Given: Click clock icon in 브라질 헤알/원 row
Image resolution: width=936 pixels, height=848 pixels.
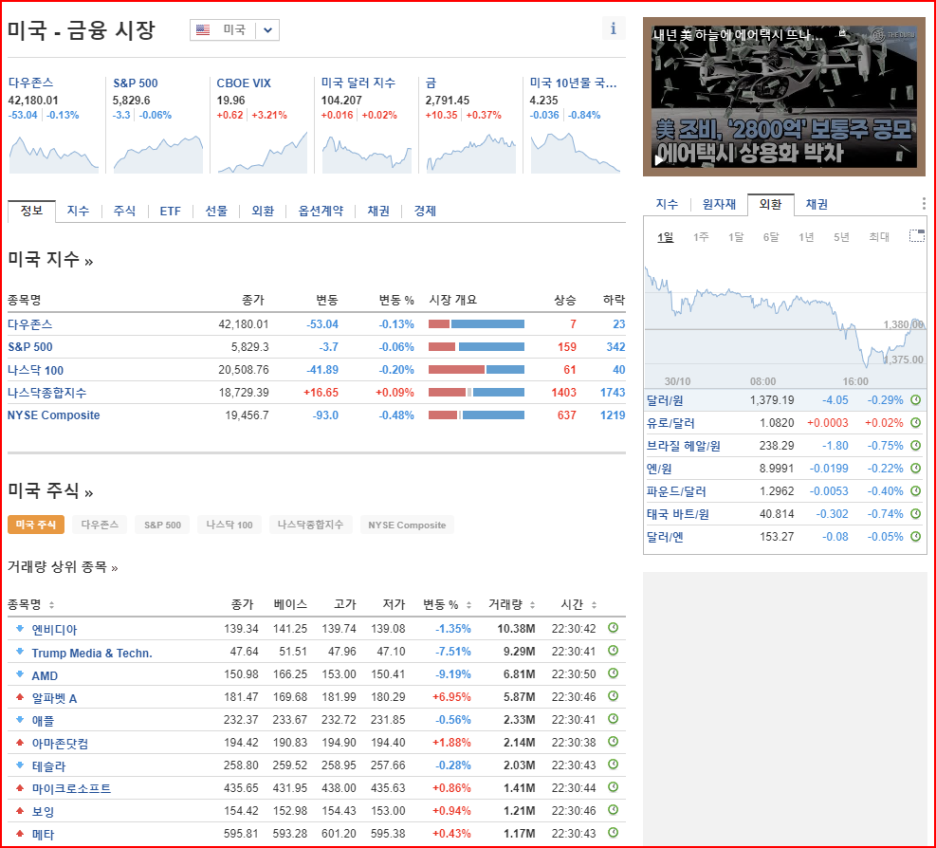Looking at the screenshot, I should pos(916,445).
